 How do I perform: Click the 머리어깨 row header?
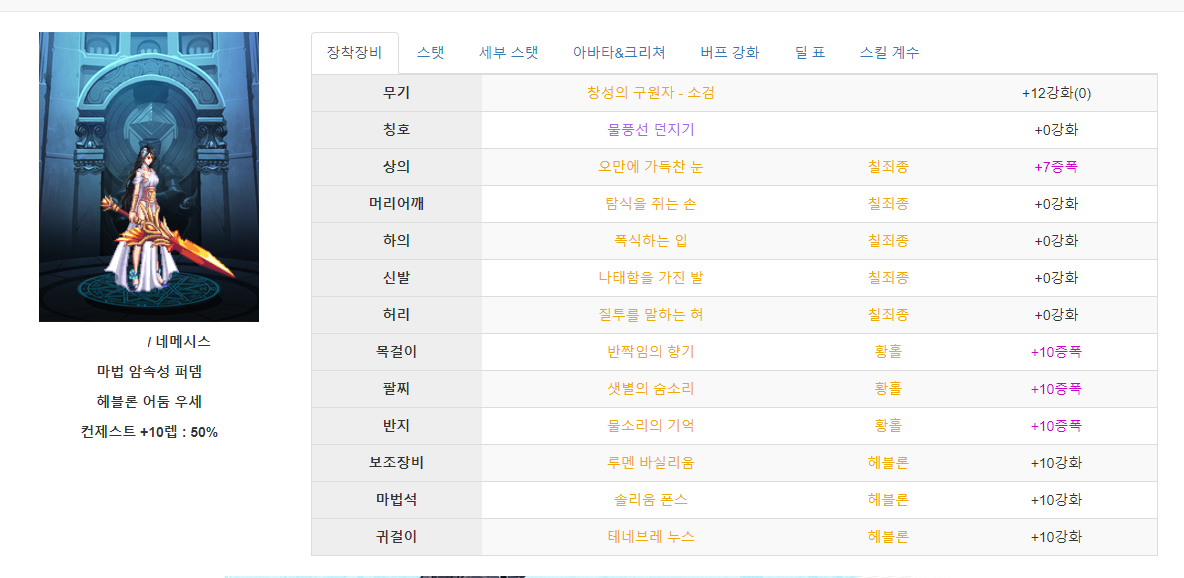(396, 204)
